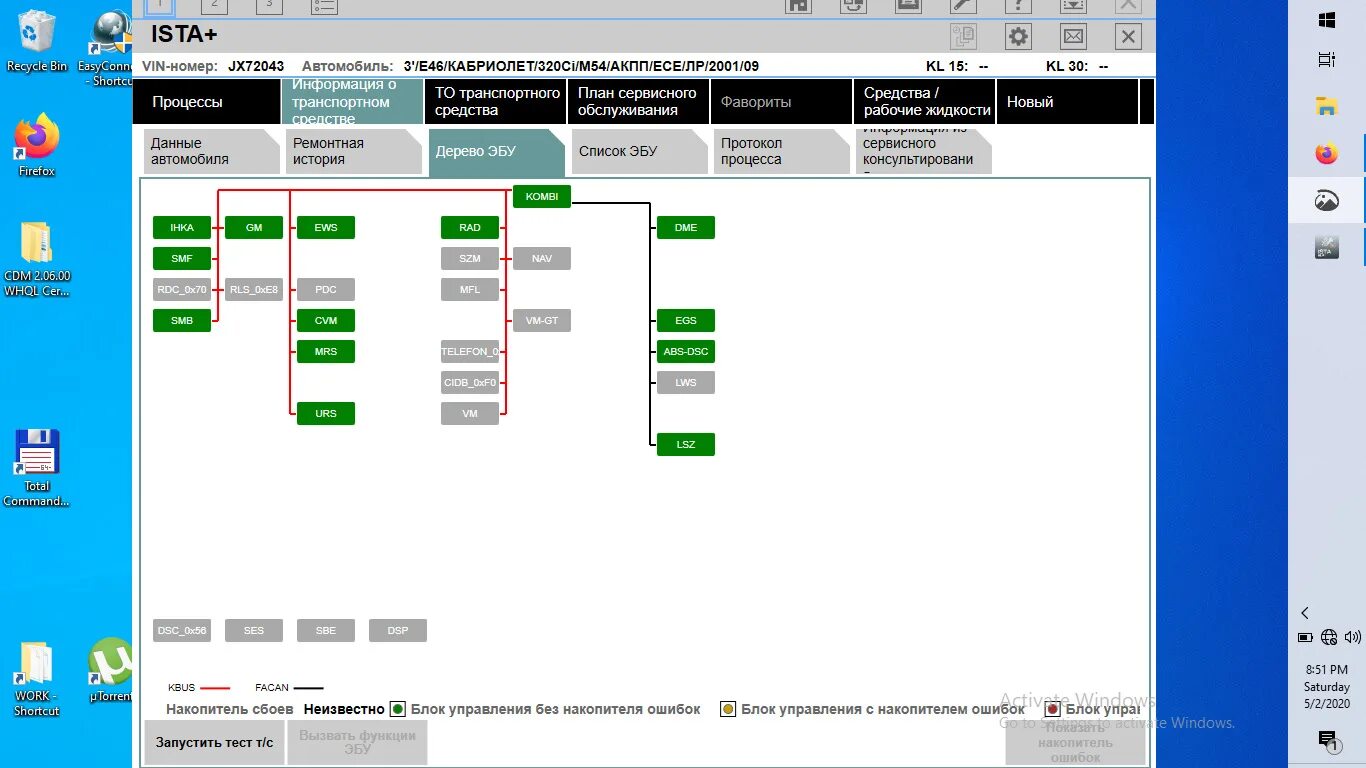Image resolution: width=1366 pixels, height=768 pixels.
Task: Open the Протокол процесса tab
Action: [x=782, y=151]
